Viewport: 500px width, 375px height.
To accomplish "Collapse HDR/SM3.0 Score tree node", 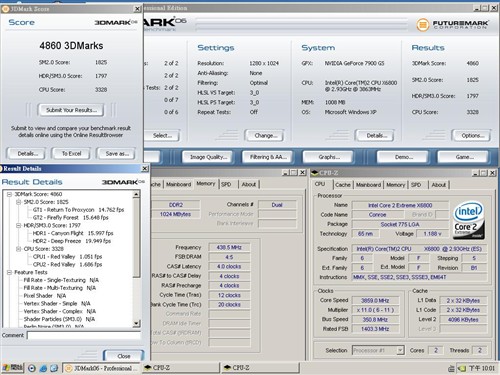I will click(x=19, y=226).
